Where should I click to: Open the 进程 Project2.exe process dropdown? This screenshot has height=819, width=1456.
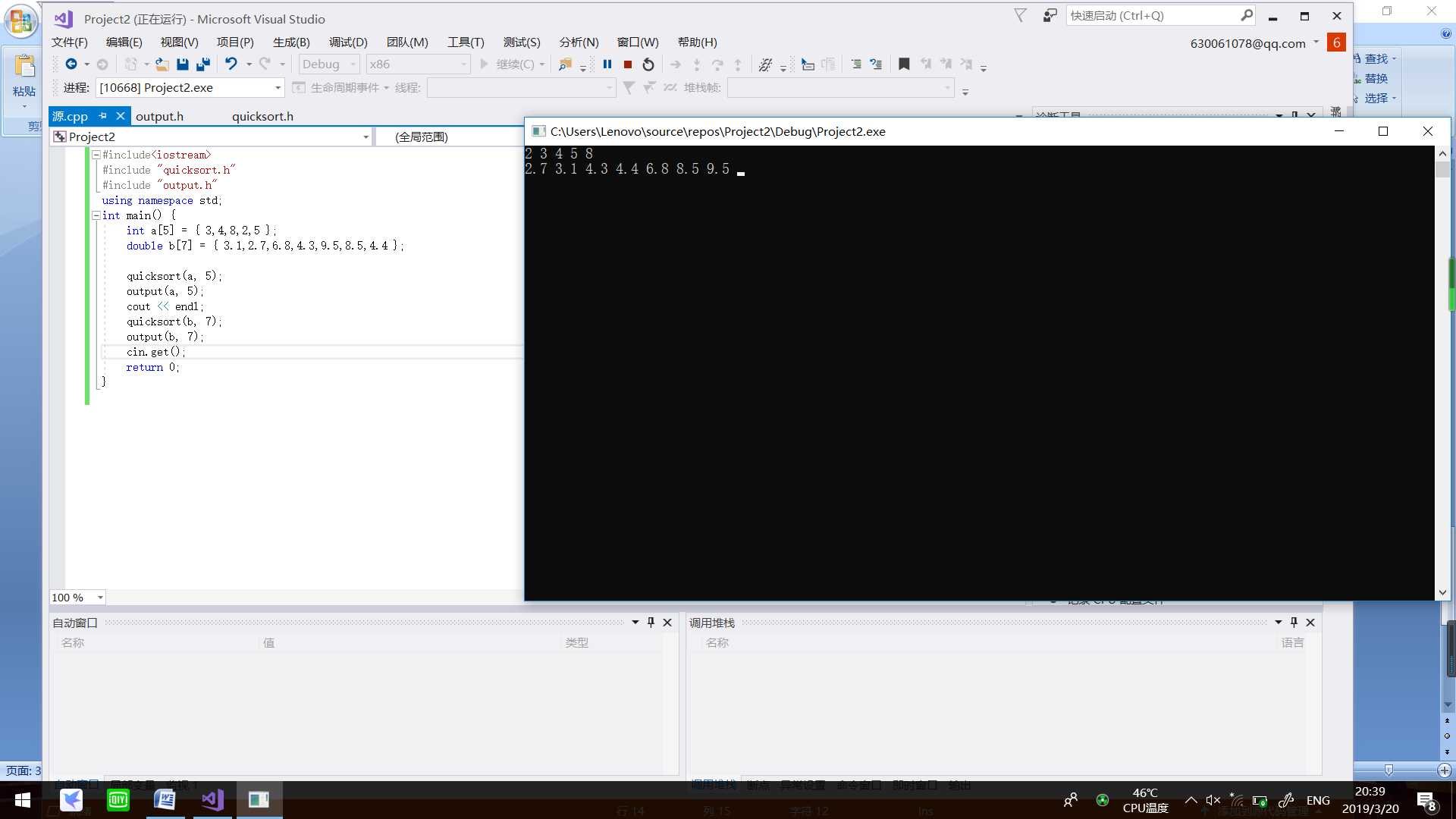click(190, 88)
